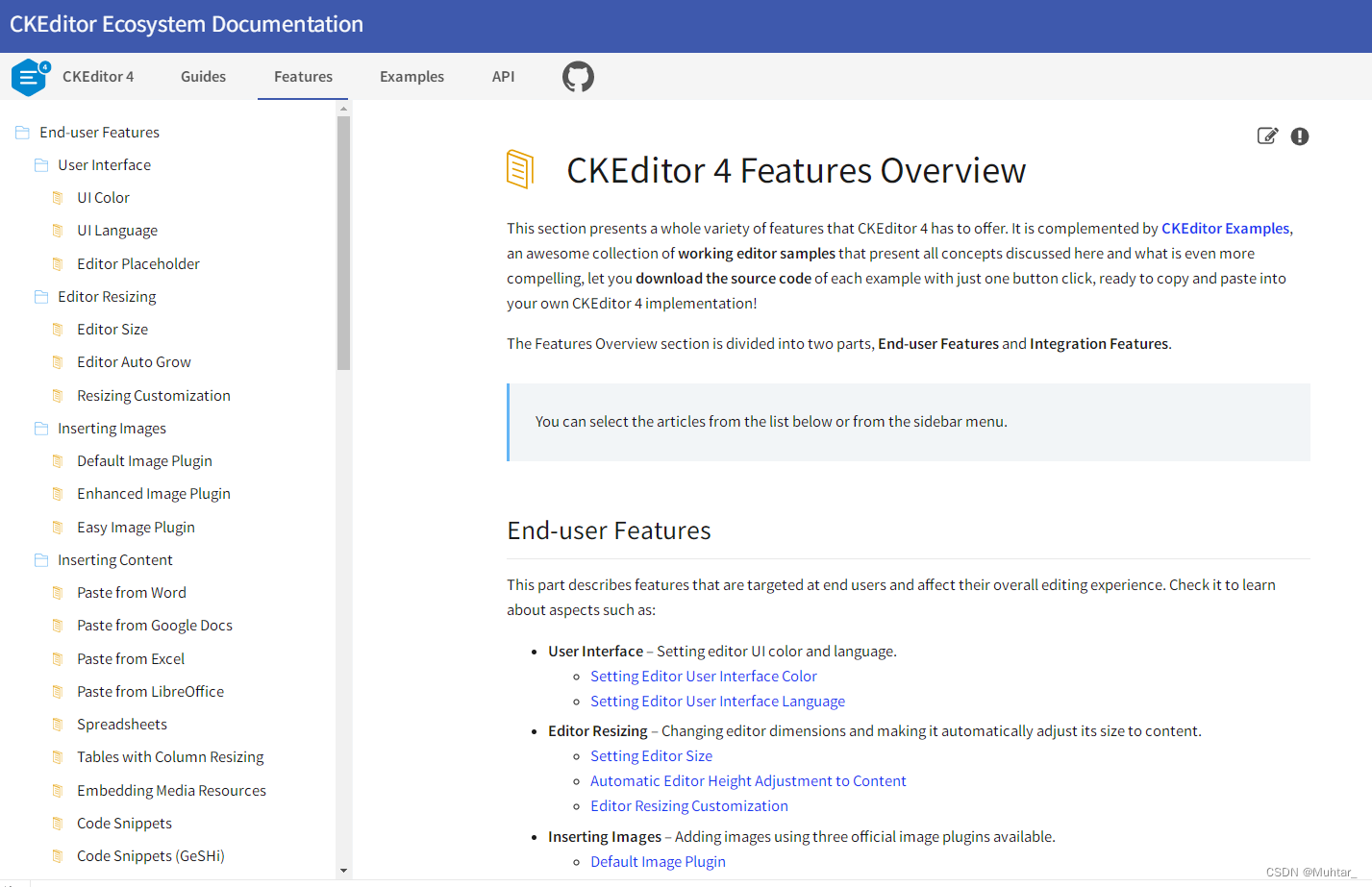Screen dimensions: 1372x887
Task: Collapse the End-user Features folder
Action: [22, 133]
